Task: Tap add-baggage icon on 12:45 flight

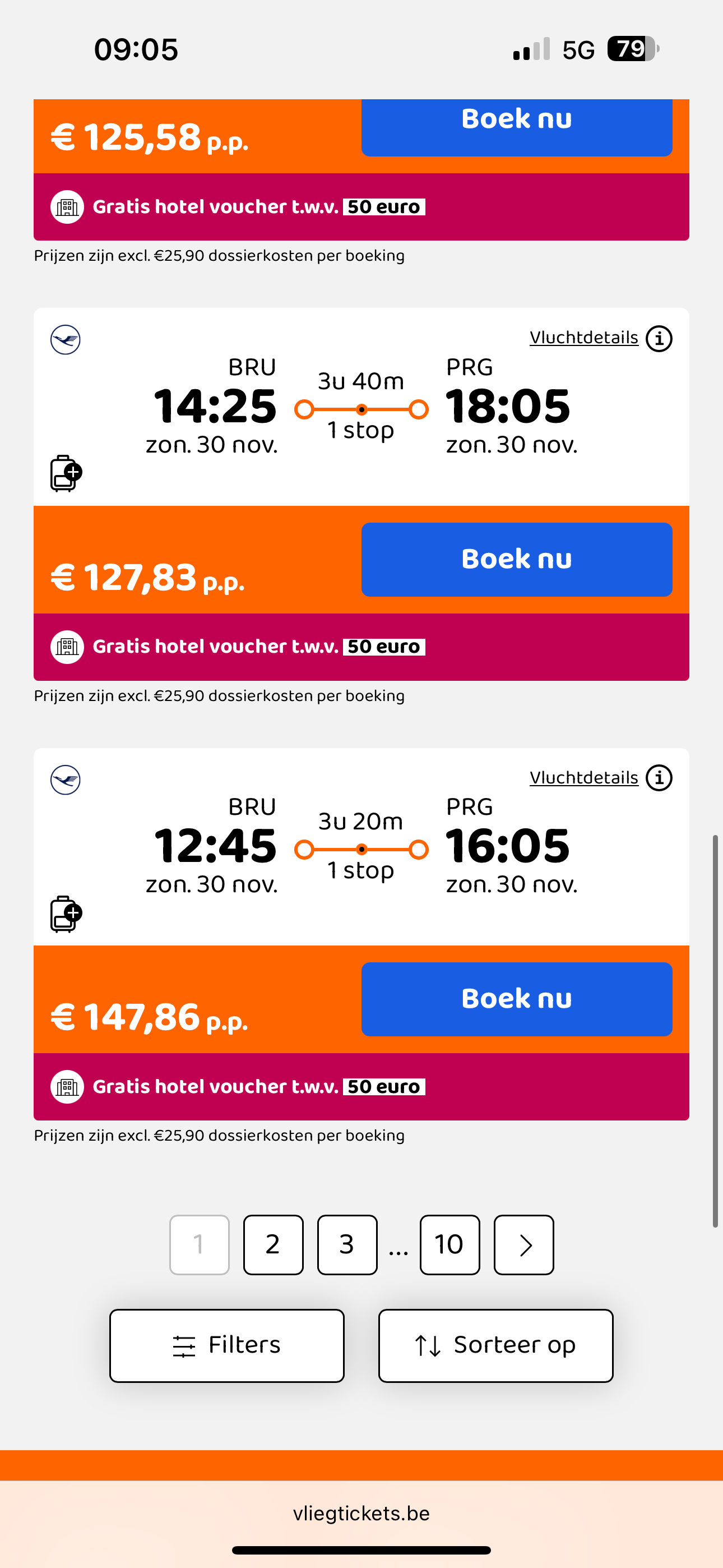Action: coord(66,913)
